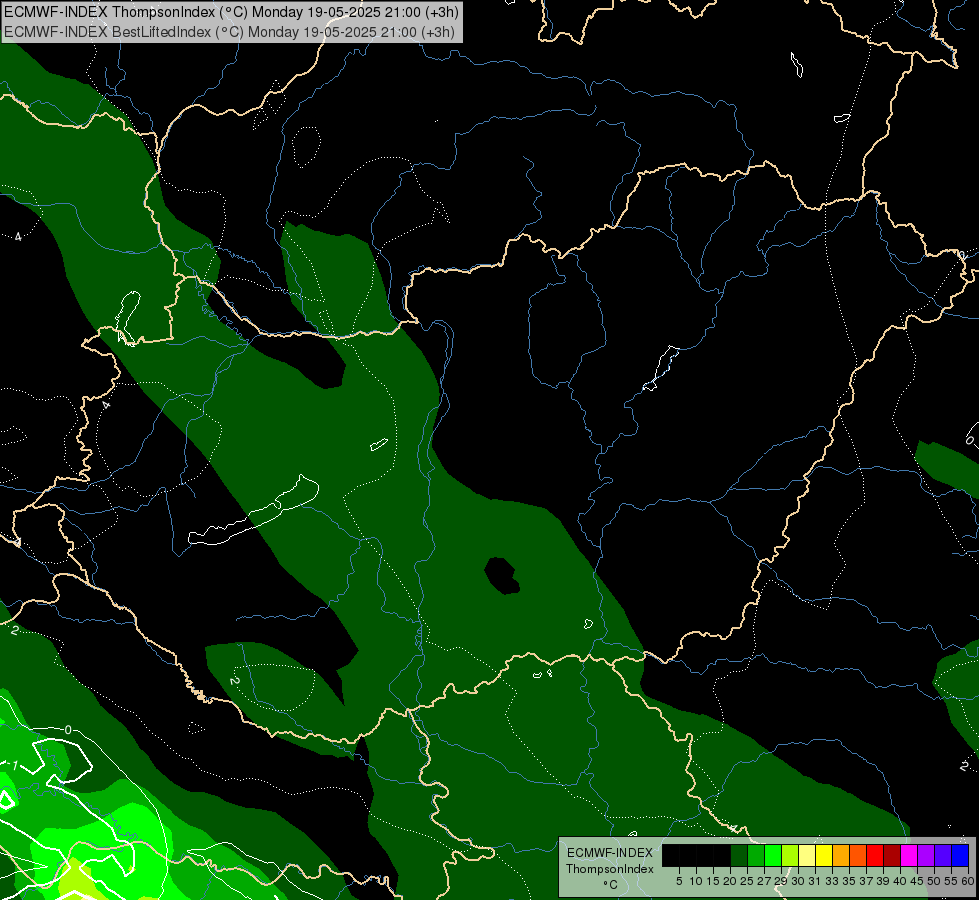Click legend tick label '20'
Image resolution: width=979 pixels, height=900 pixels.
[x=730, y=881]
